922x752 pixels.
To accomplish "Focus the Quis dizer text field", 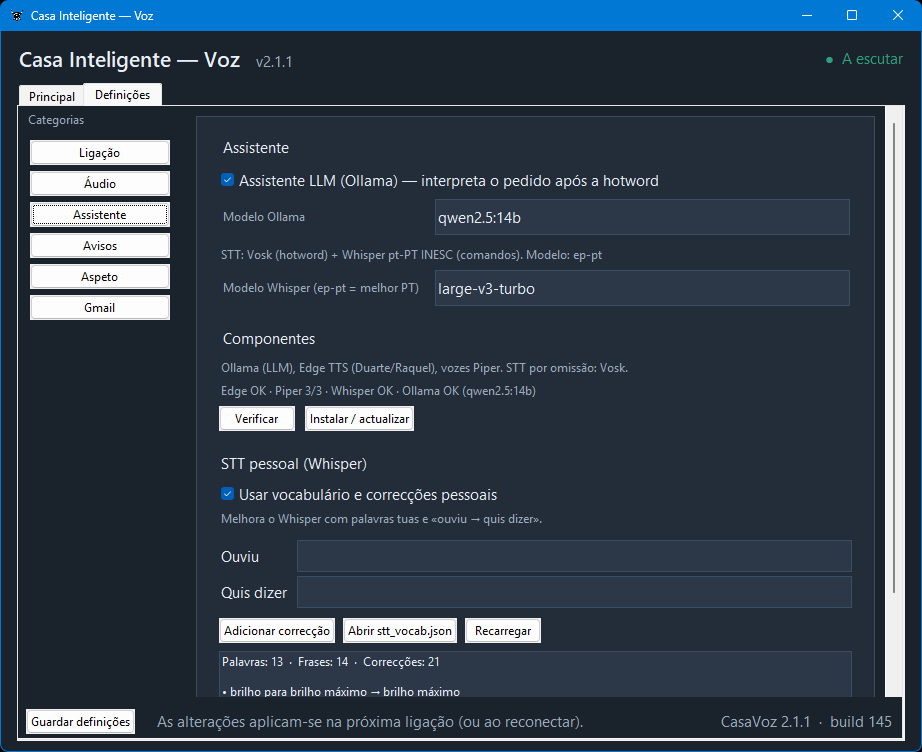I will (574, 592).
